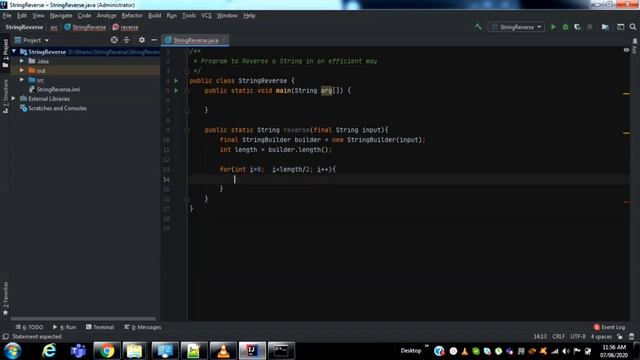The image size is (640, 360).
Task: Click Collapse All icon in Project panel
Action: click(127, 40)
